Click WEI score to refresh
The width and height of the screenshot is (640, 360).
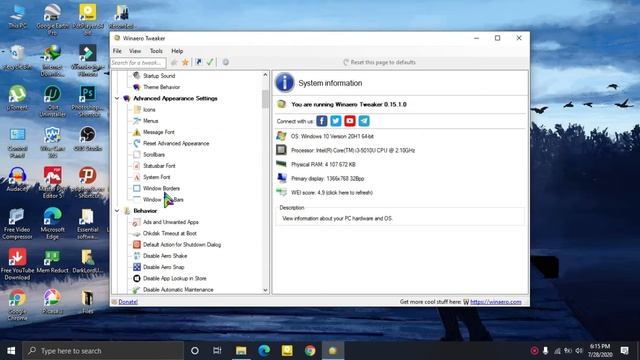(331, 193)
